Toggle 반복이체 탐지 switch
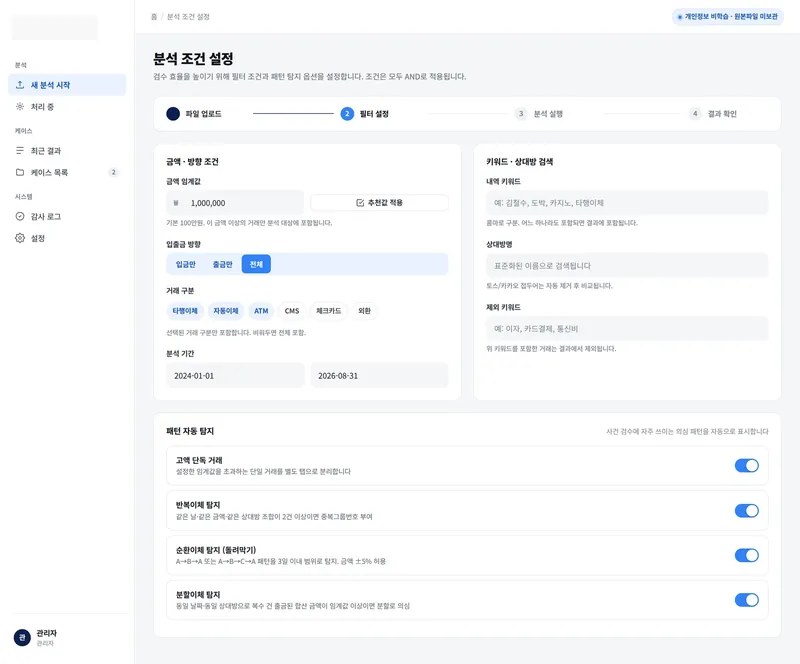The width and height of the screenshot is (800, 664). pyautogui.click(x=746, y=510)
